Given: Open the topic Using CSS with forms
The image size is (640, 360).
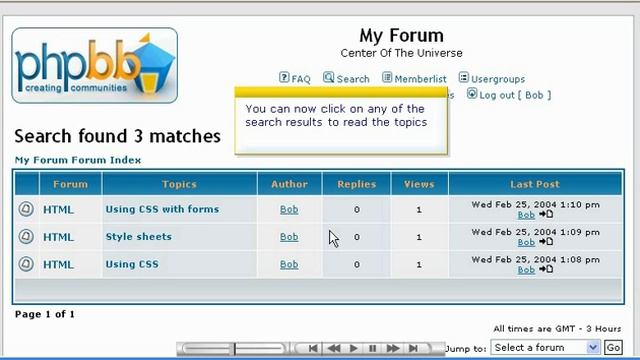Looking at the screenshot, I should [x=162, y=209].
